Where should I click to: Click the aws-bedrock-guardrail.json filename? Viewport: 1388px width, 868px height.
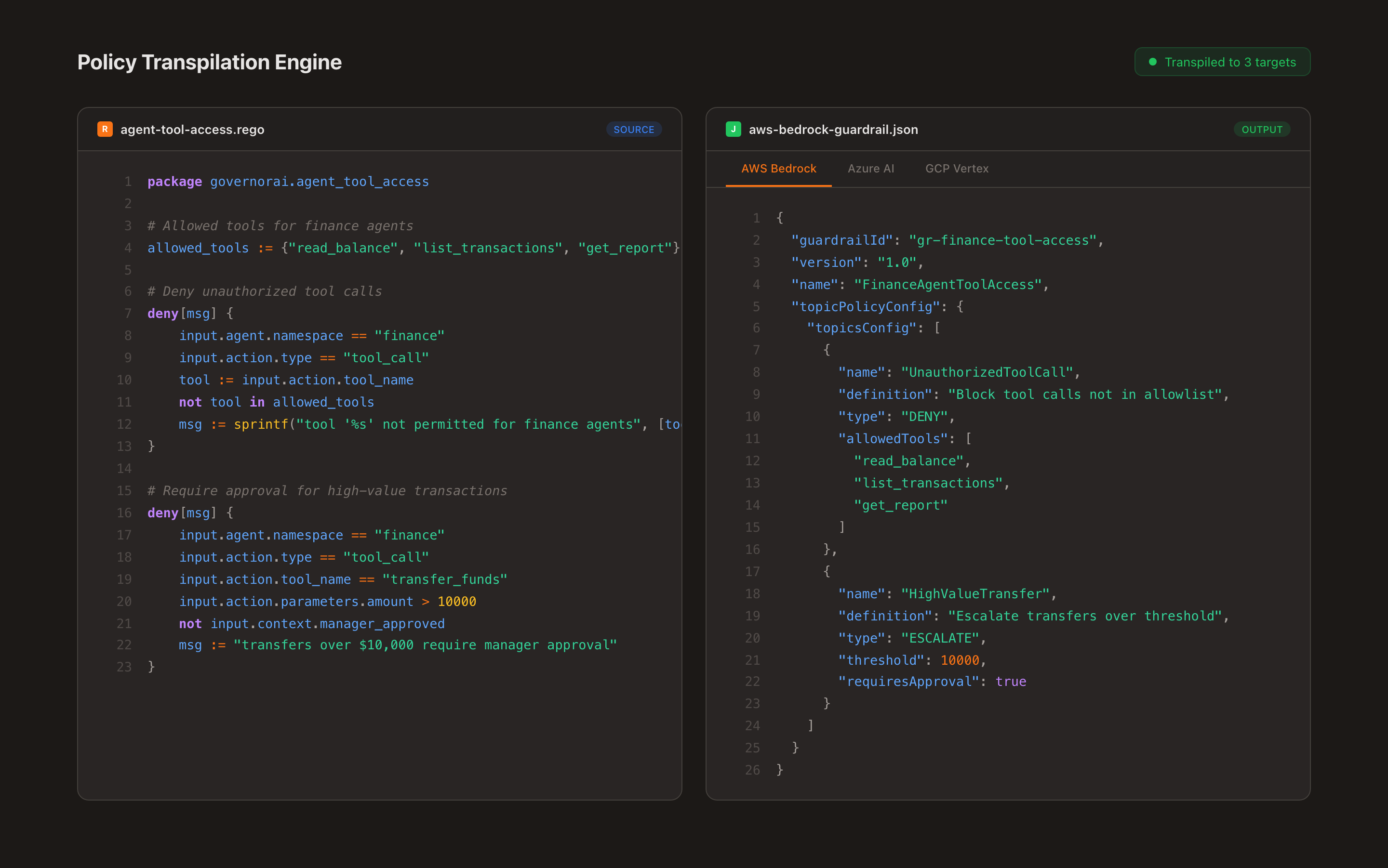point(833,129)
